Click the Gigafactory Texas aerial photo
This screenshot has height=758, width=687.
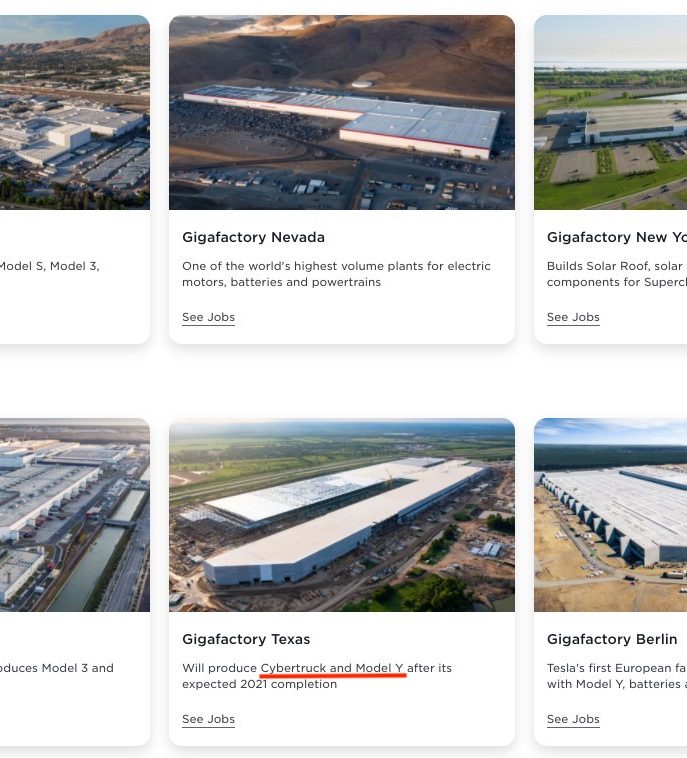pos(342,515)
